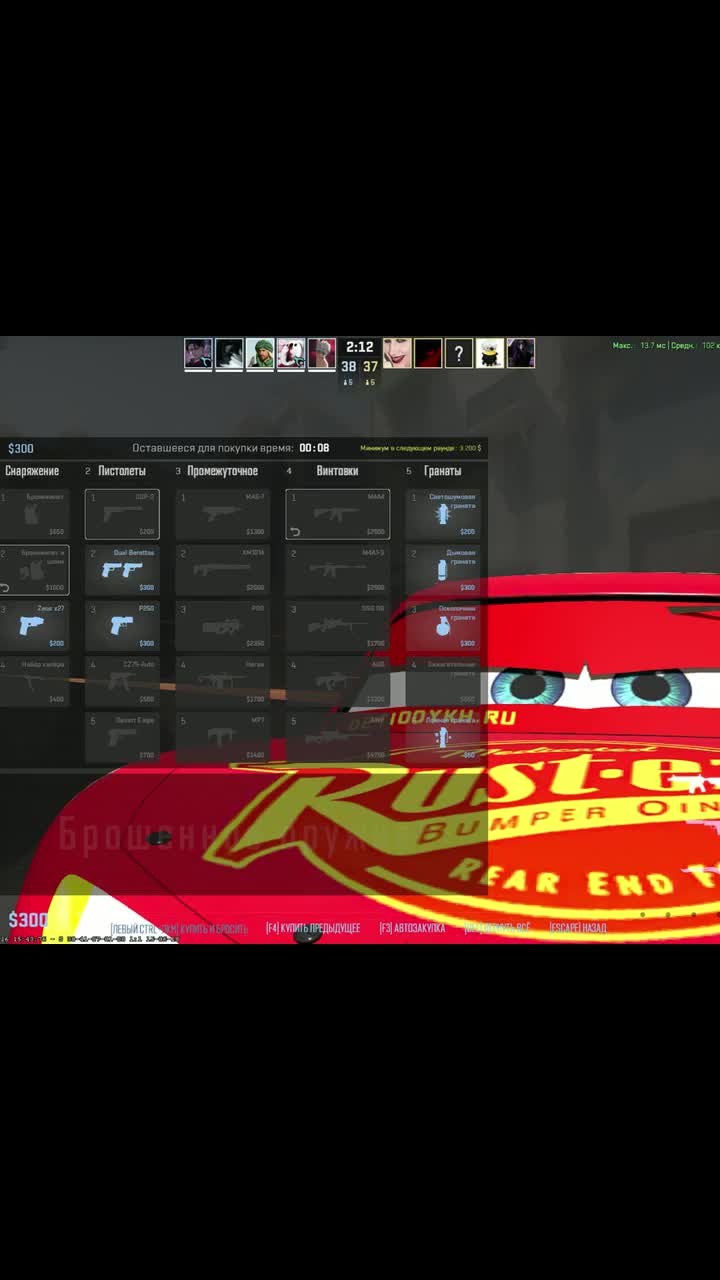Image resolution: width=720 pixels, height=1280 pixels.
Task: Choose the P90 submachine gun
Action: tap(222, 626)
